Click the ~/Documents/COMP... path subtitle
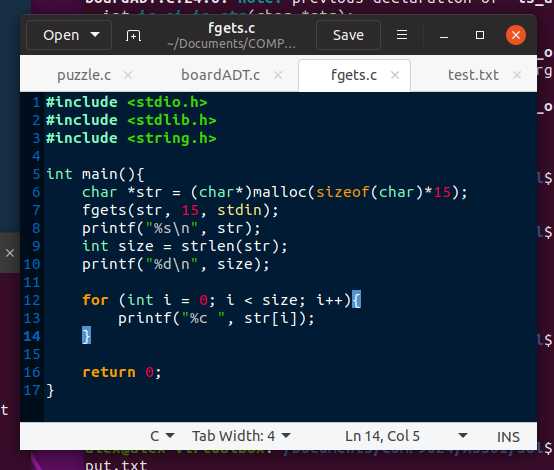This screenshot has height=470, width=554. tap(231, 43)
